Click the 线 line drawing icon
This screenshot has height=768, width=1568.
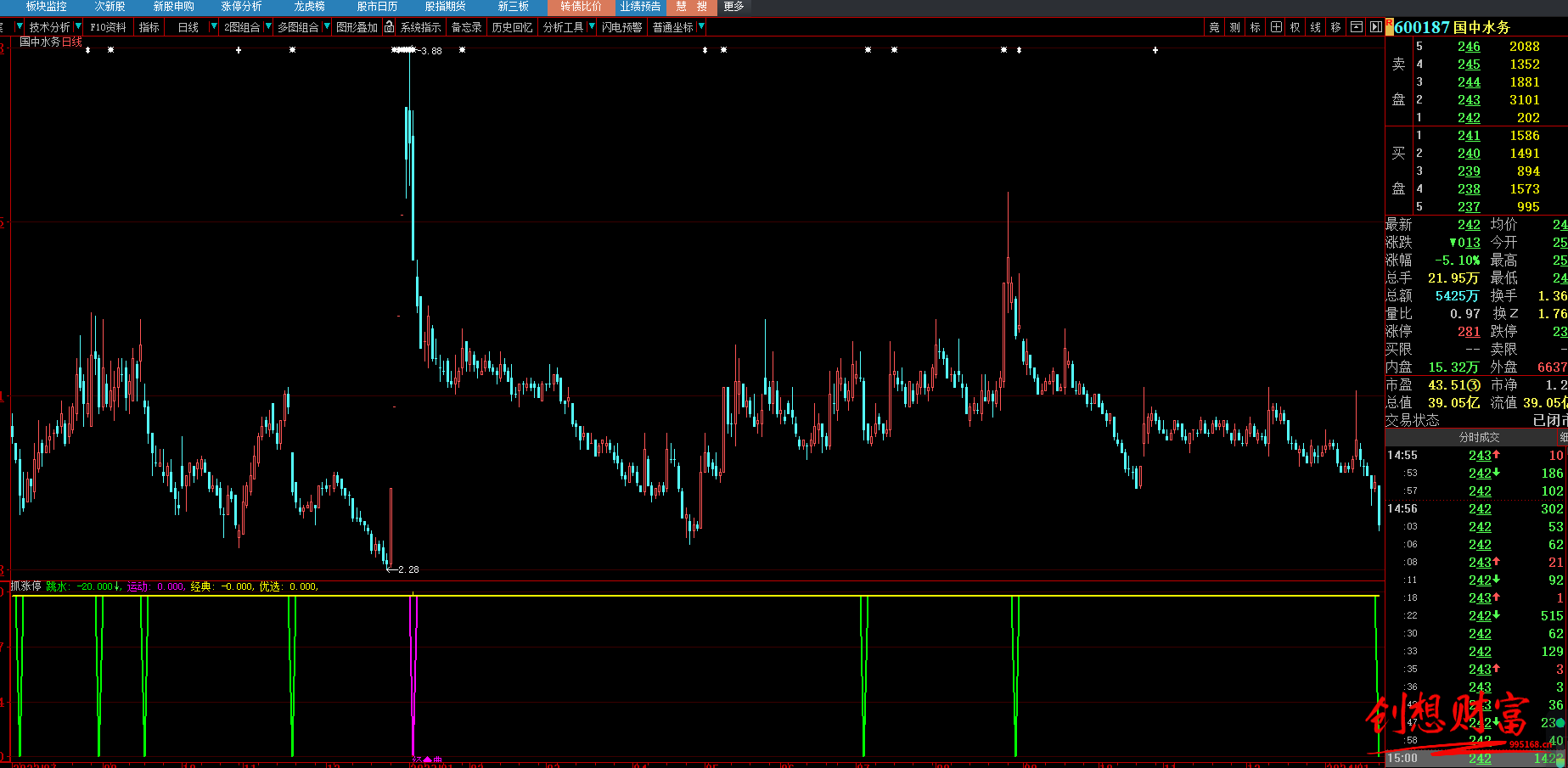[1316, 27]
